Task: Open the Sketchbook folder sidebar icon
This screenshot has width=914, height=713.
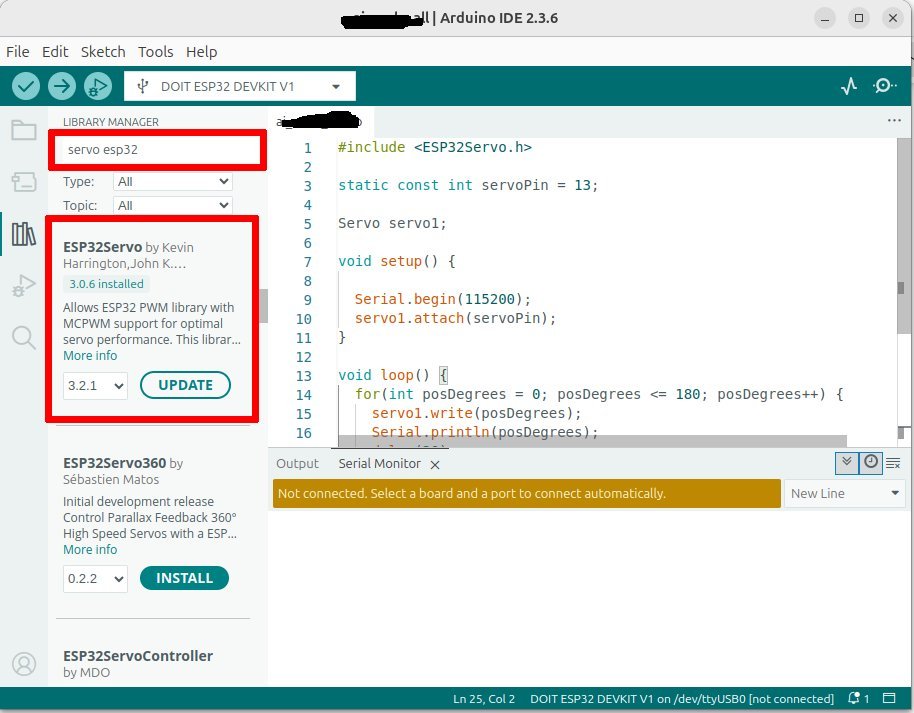Action: (24, 130)
